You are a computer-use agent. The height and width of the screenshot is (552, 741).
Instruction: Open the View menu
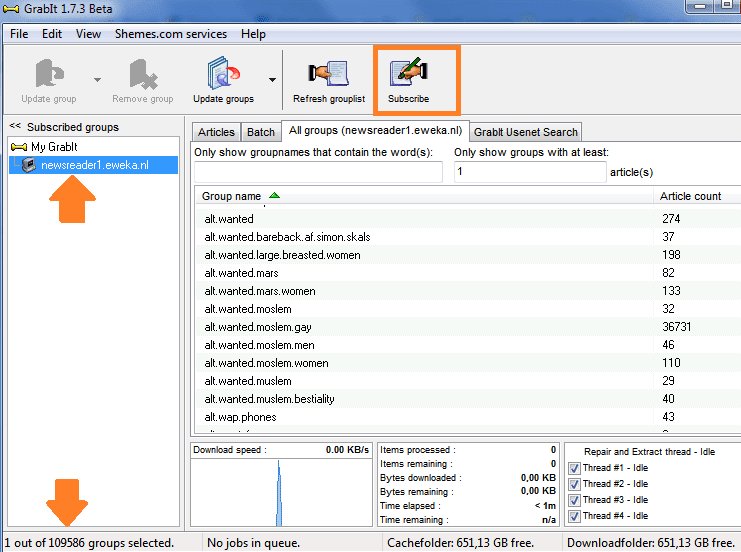click(x=88, y=34)
